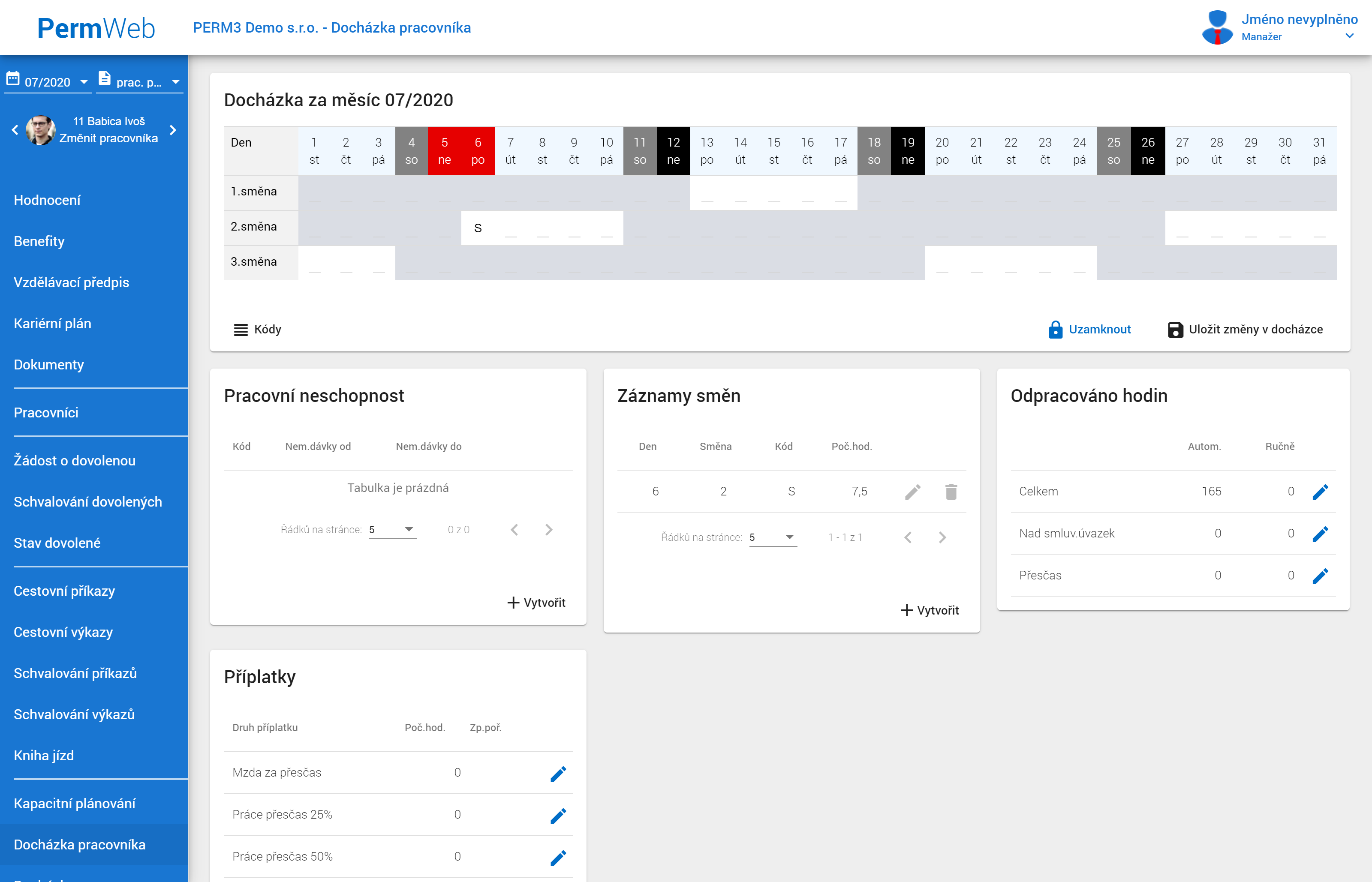Image resolution: width=1372 pixels, height=882 pixels.
Task: Click the Uzamknout lock icon
Action: [x=1055, y=329]
